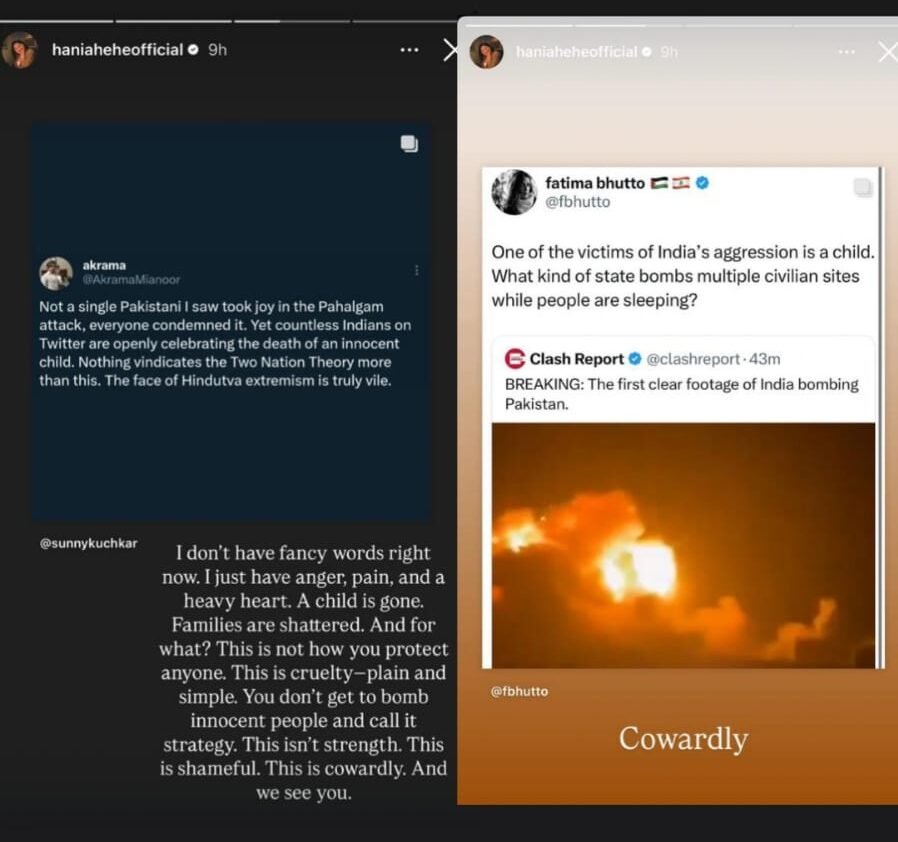Click haniaheheofficial username on right story

click(576, 52)
